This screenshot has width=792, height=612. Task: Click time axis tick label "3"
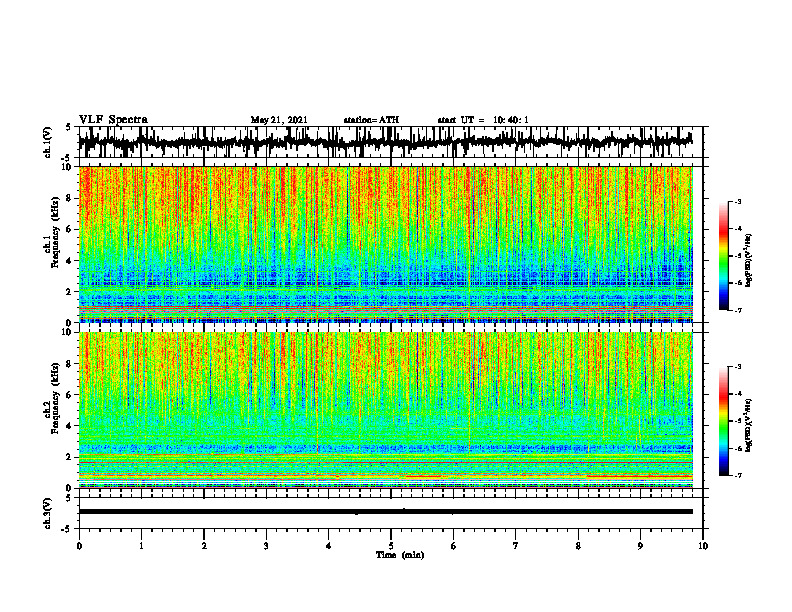pyautogui.click(x=266, y=546)
